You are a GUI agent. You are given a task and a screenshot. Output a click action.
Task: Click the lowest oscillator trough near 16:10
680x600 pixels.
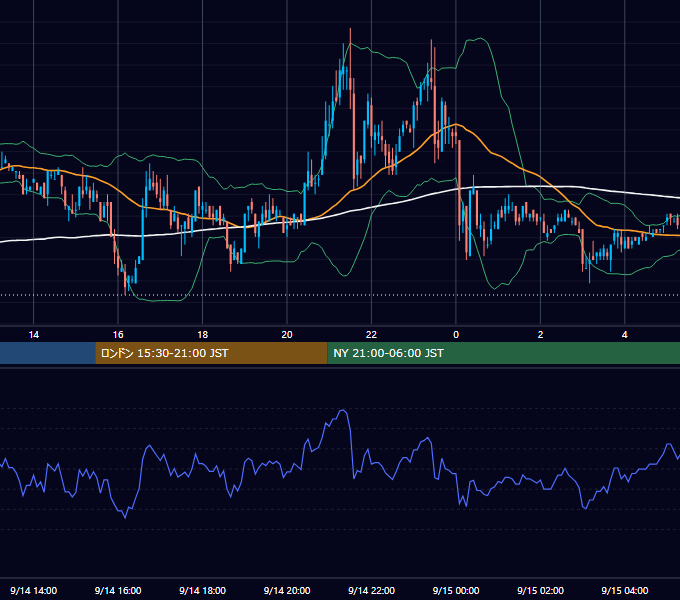pos(125,518)
